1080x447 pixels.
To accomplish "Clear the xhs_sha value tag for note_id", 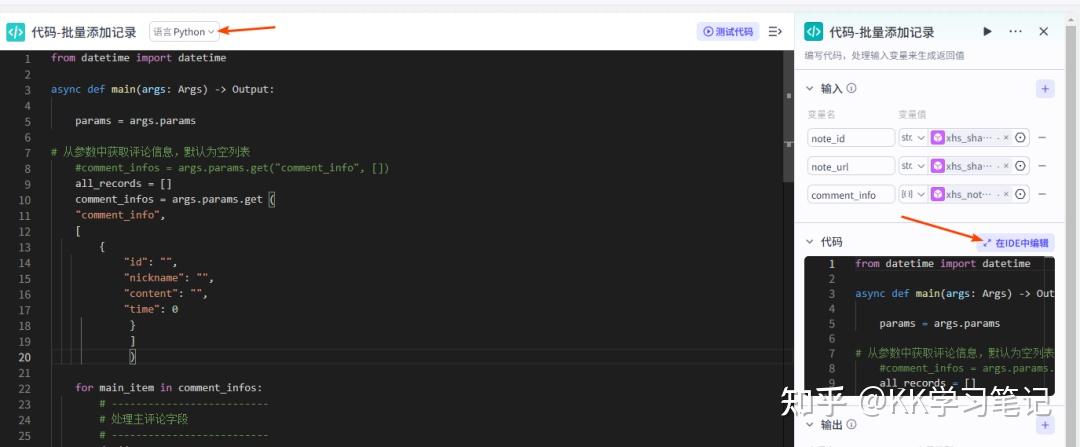I will point(1006,138).
